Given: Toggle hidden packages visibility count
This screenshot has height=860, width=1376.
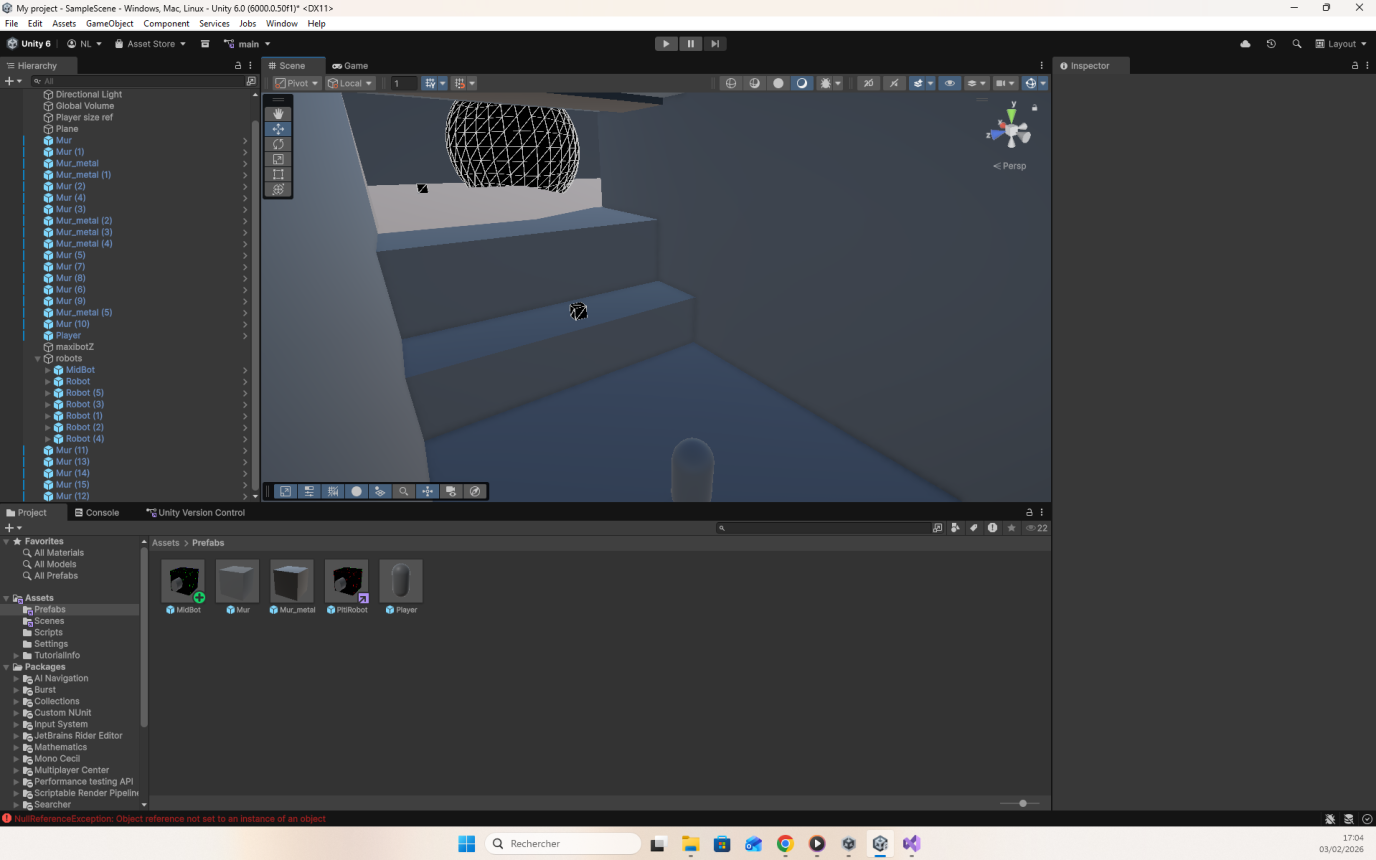Looking at the screenshot, I should pyautogui.click(x=1037, y=528).
